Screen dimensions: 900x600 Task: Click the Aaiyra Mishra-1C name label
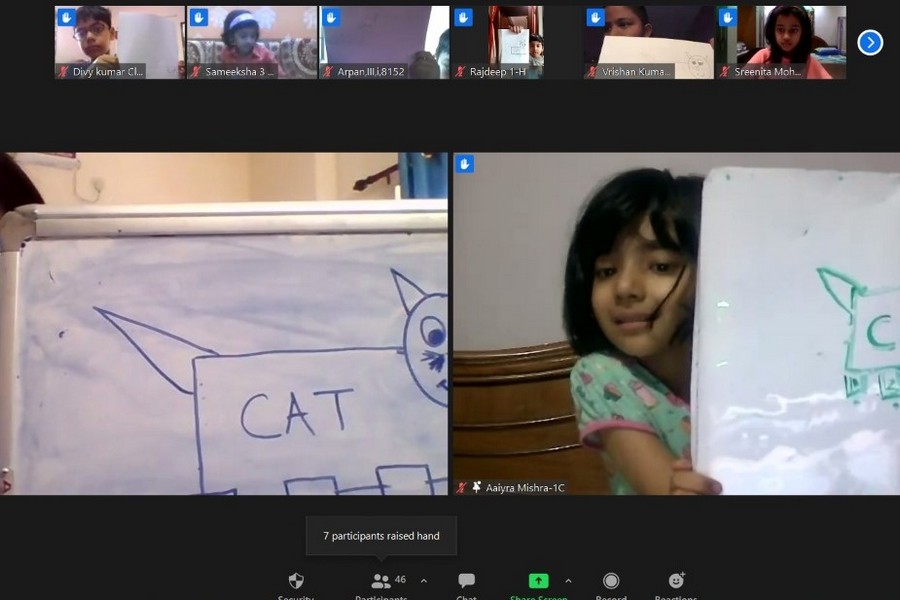point(525,487)
